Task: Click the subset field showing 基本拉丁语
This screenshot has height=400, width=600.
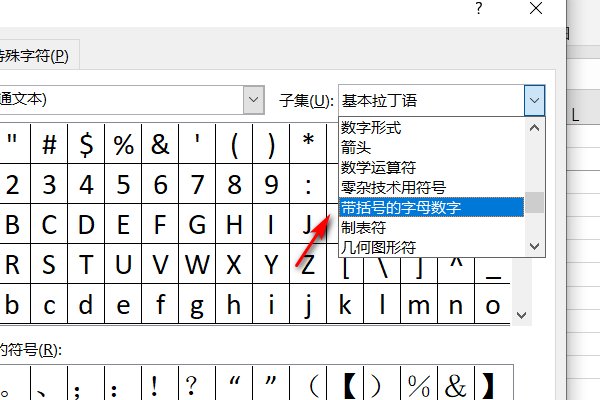Action: [432, 101]
